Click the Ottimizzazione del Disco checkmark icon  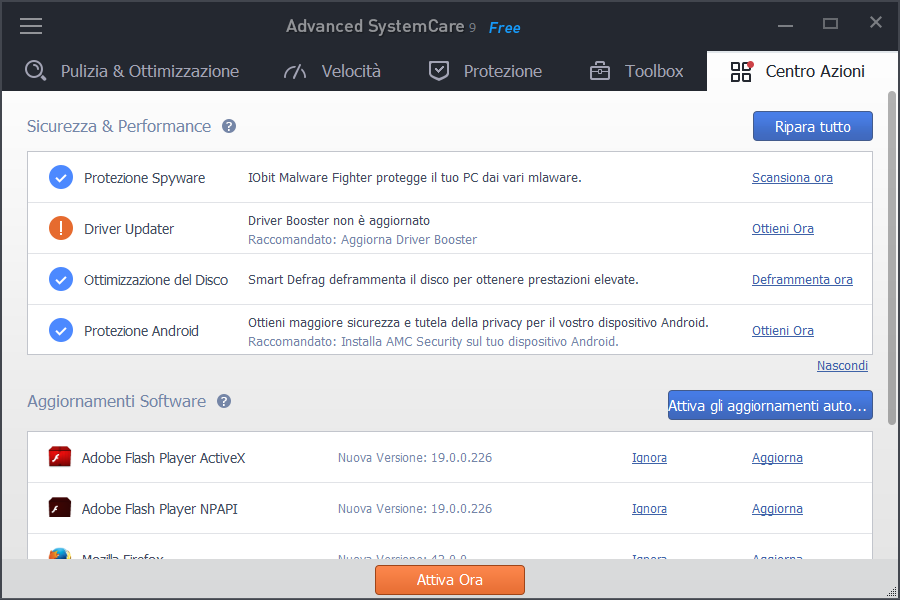click(x=61, y=280)
